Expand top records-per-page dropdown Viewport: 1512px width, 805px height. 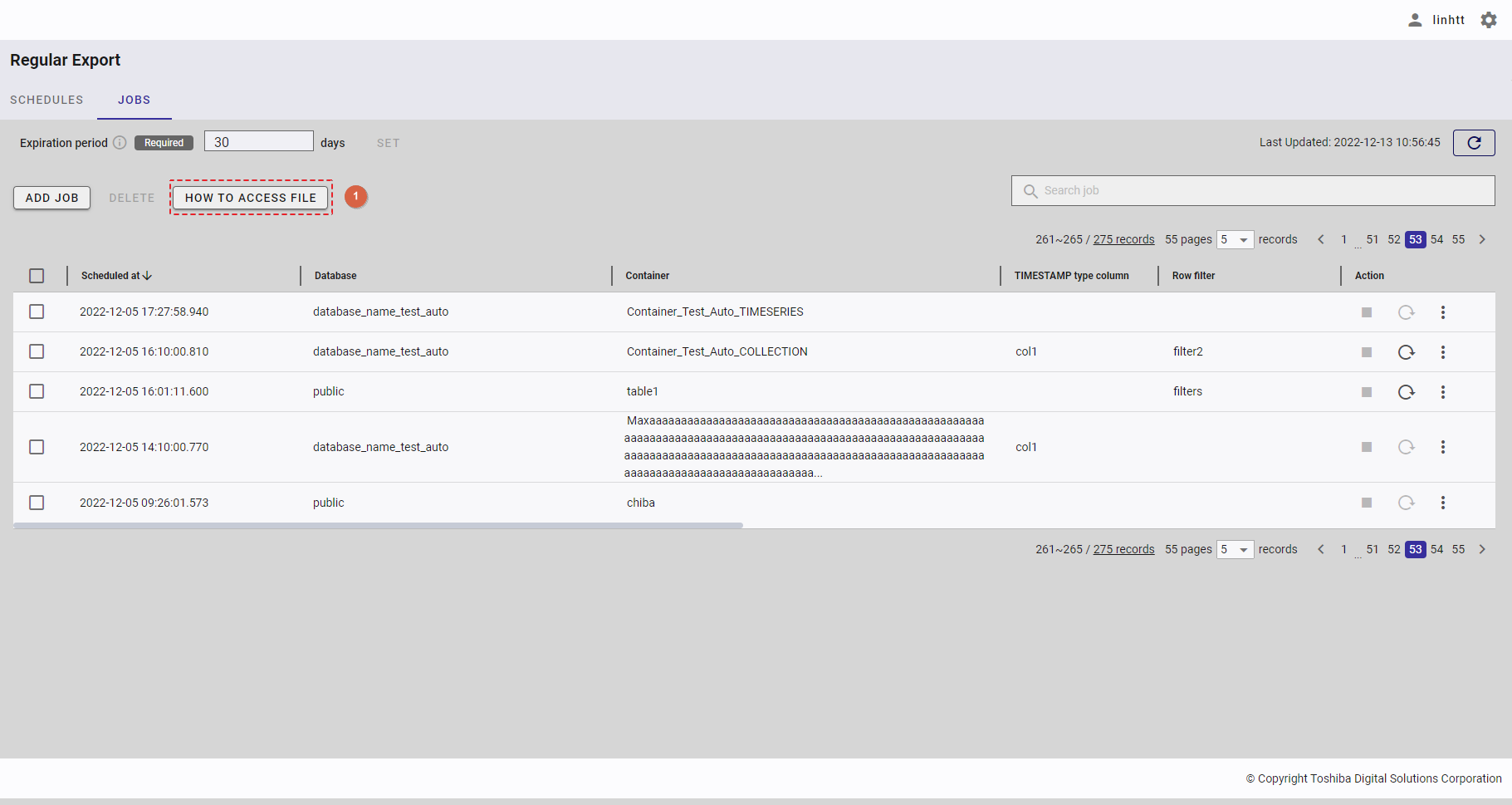(x=1235, y=240)
